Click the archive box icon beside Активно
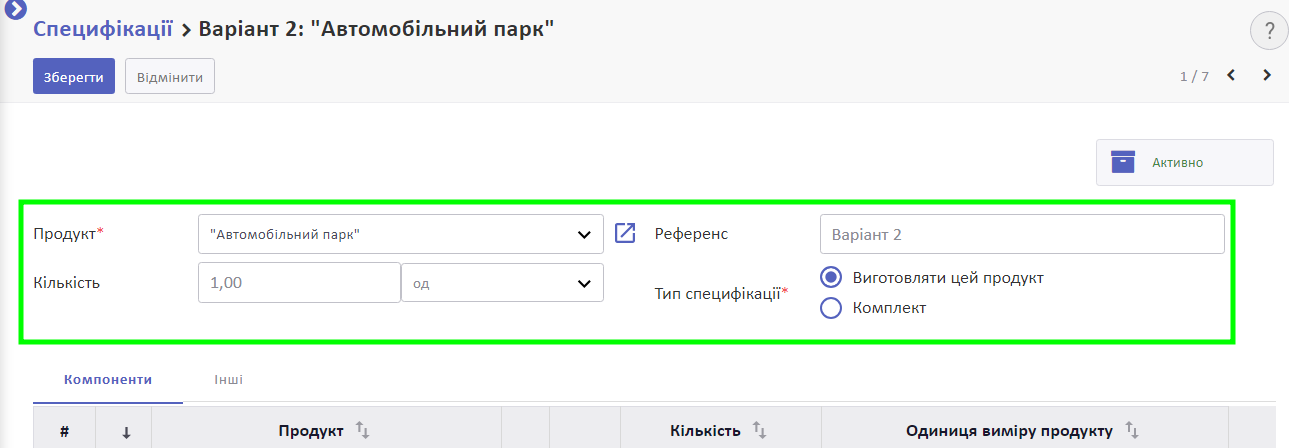This screenshot has height=448, width=1289. click(x=1123, y=162)
